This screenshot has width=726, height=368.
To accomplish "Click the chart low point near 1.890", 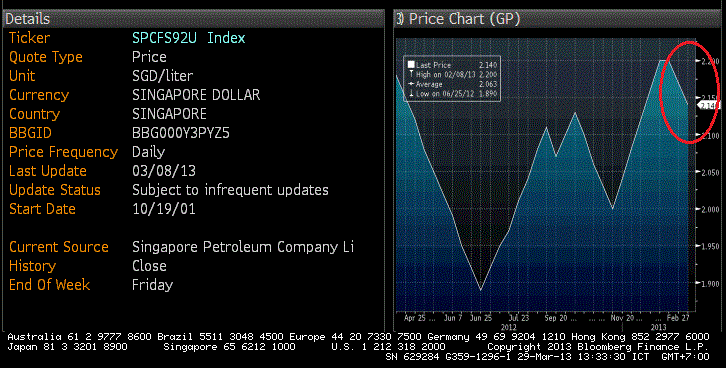I will click(481, 290).
